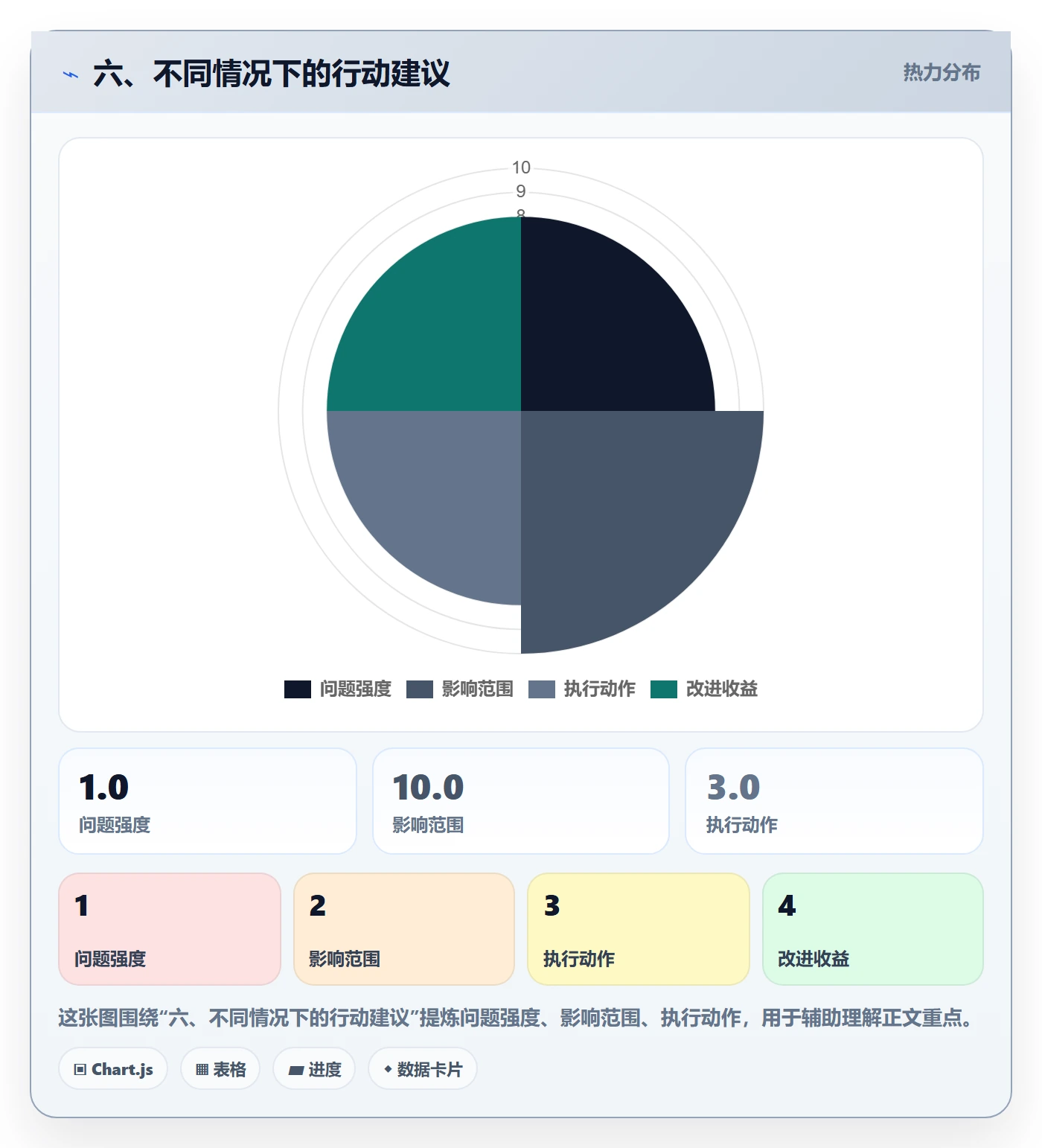The width and height of the screenshot is (1042, 1148).
Task: Select the 改进收益 label text in chart legend
Action: (x=722, y=689)
